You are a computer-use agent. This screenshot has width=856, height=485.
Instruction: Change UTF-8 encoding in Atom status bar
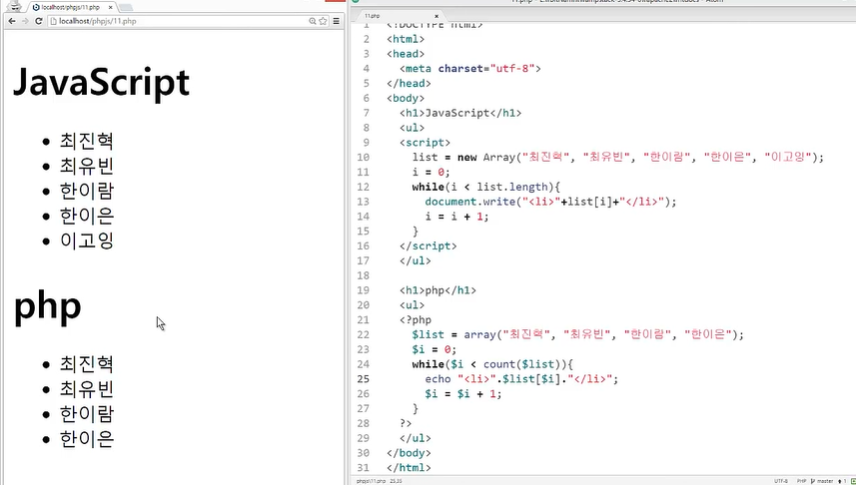(781, 481)
